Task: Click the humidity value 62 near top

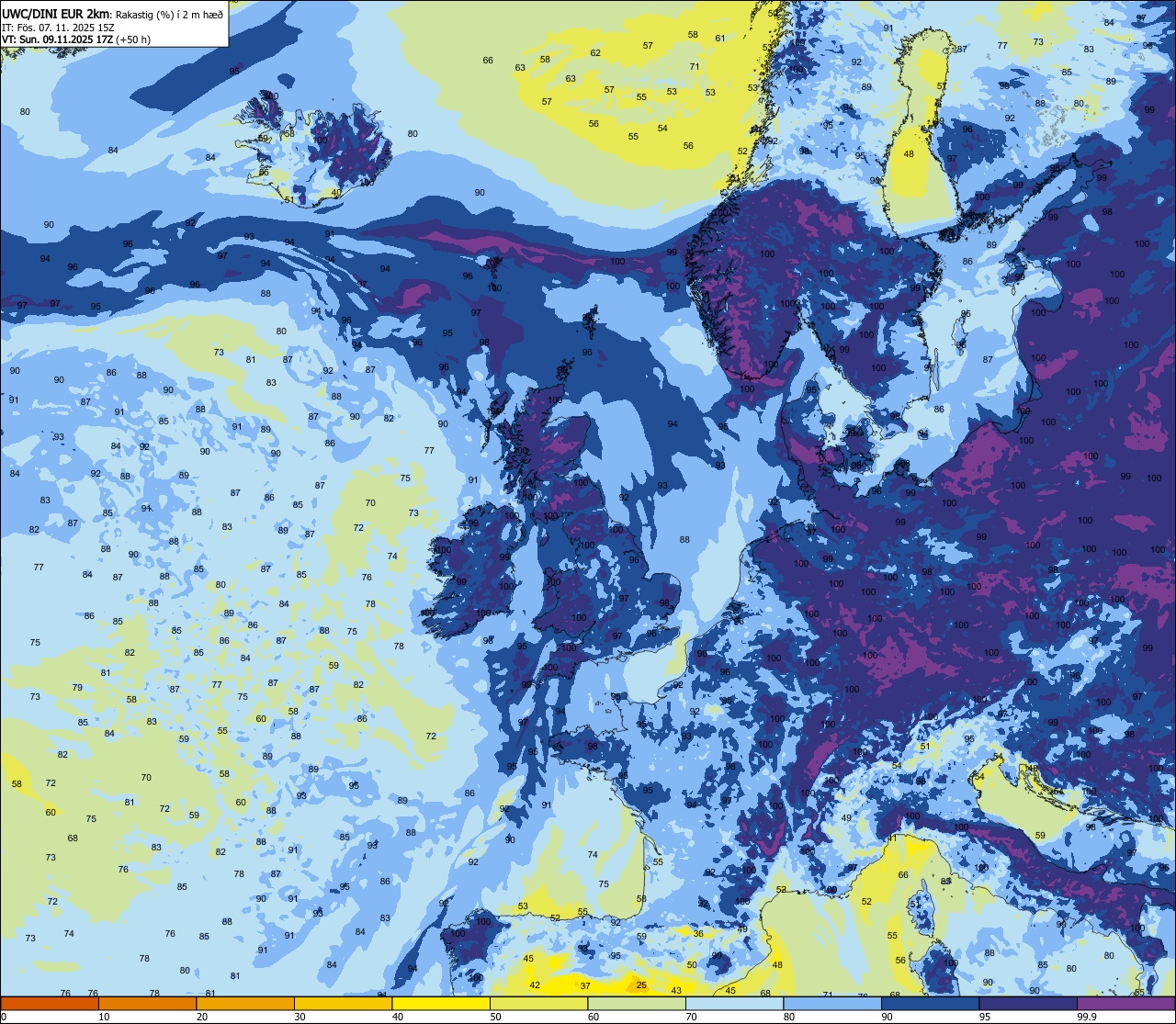Action: (x=595, y=52)
